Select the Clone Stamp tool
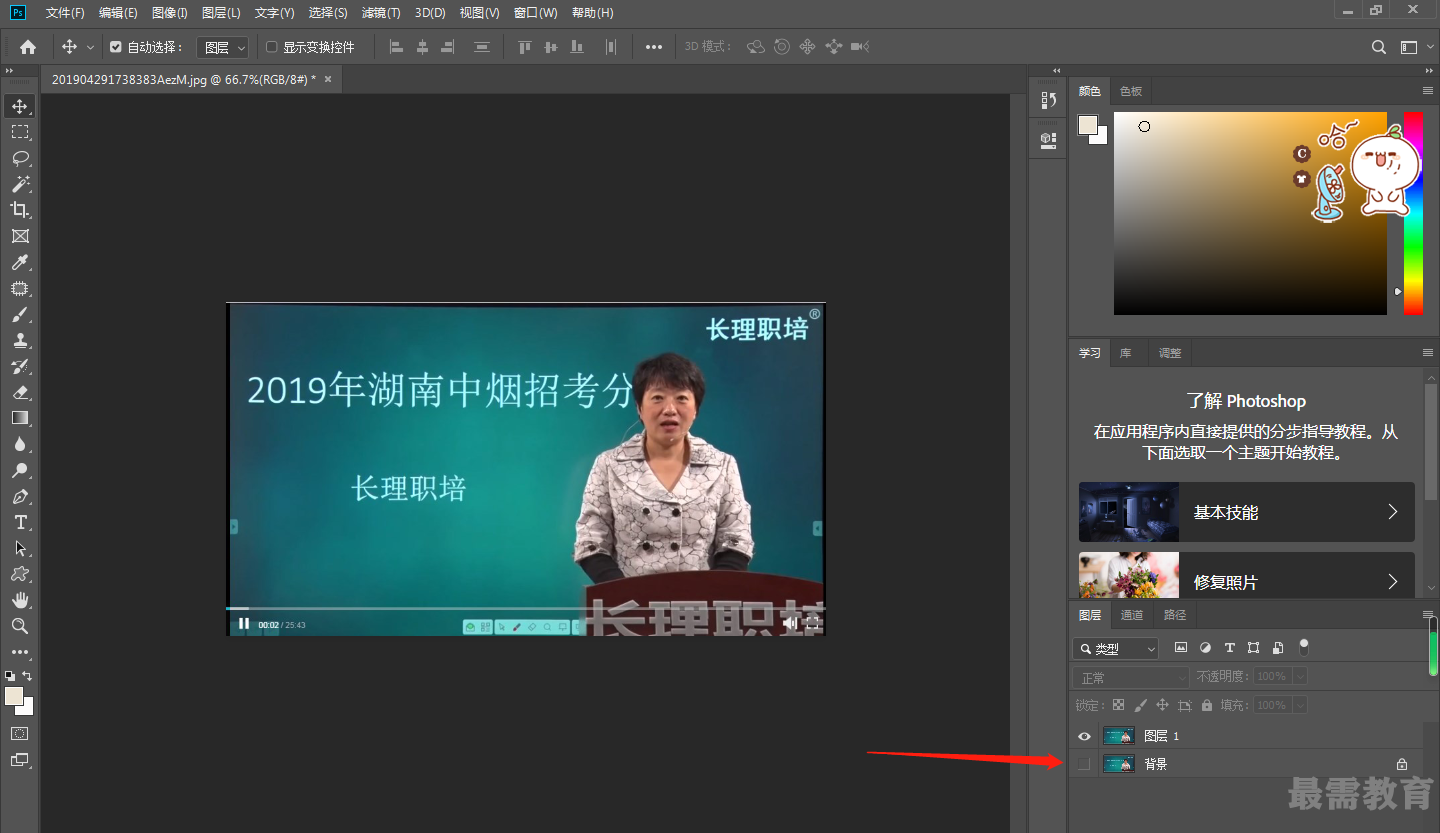Image resolution: width=1440 pixels, height=833 pixels. [x=20, y=340]
